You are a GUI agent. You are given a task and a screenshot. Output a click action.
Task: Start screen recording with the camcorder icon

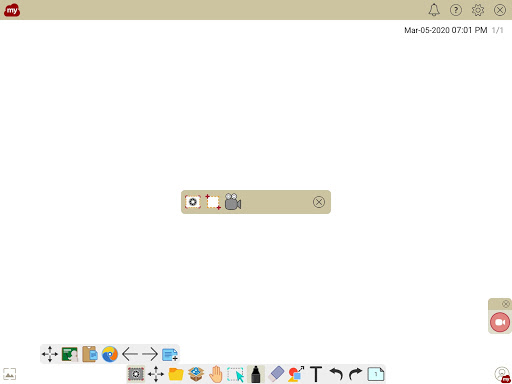click(233, 202)
